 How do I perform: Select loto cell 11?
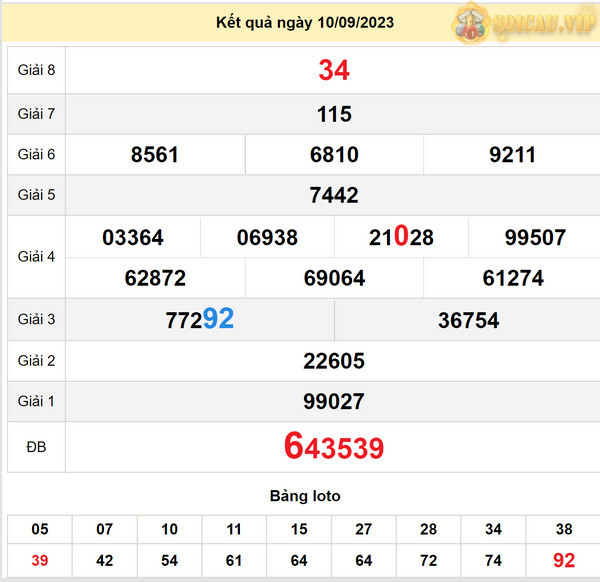tap(234, 529)
